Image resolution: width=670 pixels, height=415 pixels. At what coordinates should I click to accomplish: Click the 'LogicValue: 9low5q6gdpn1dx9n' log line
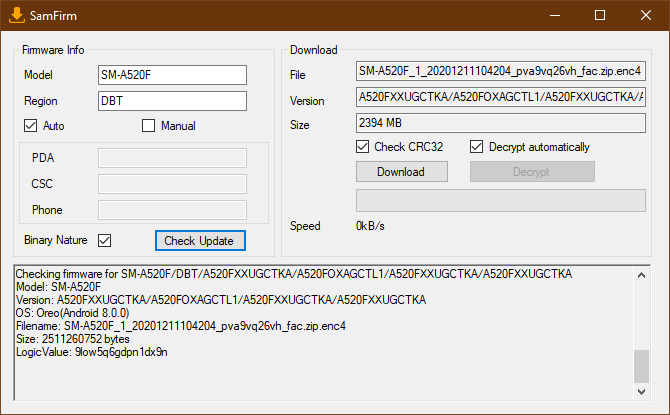pos(91,352)
